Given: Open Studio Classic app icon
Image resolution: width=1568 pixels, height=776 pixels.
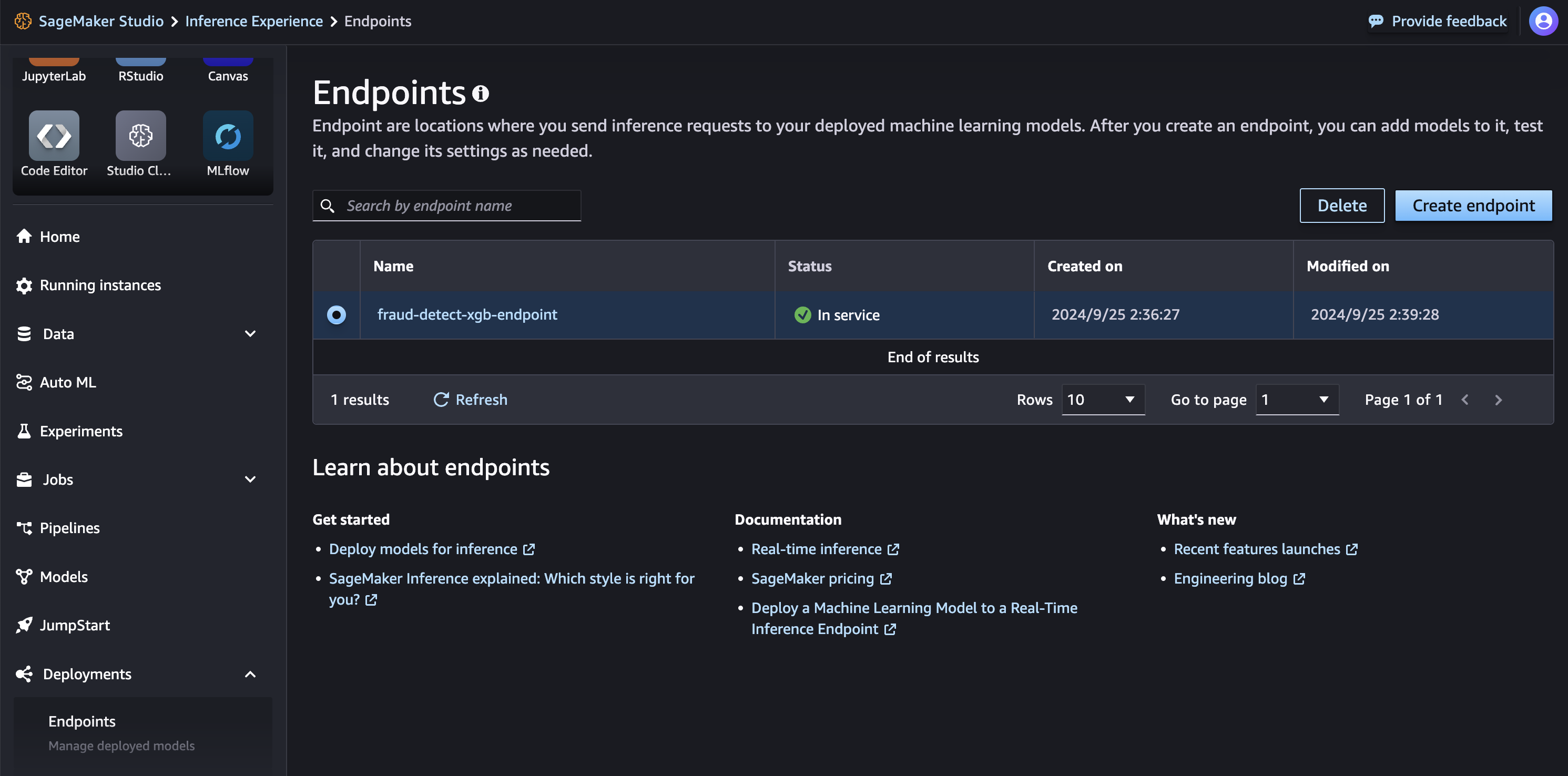Looking at the screenshot, I should click(140, 135).
